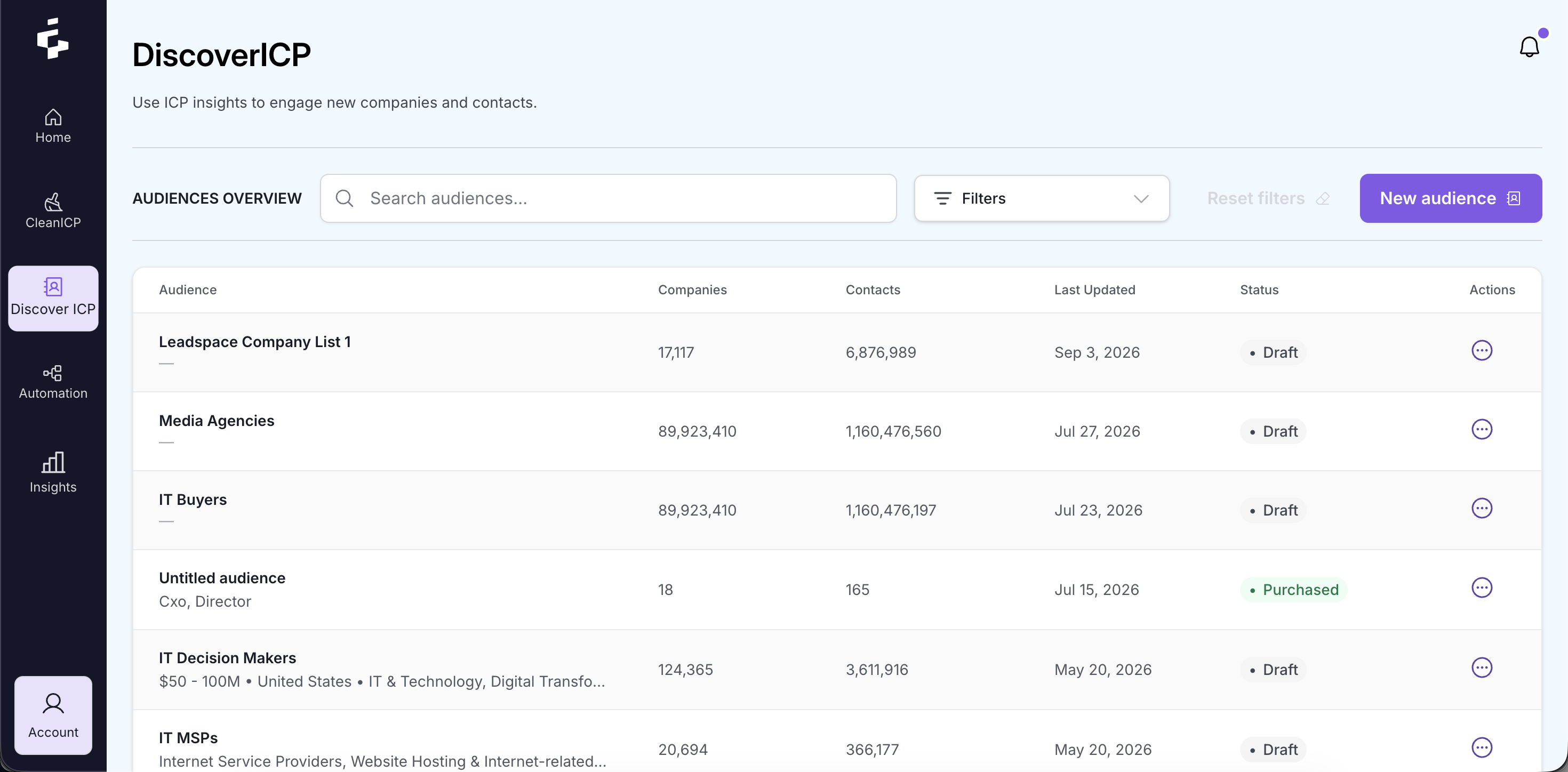
Task: Open actions menu for Media Agencies
Action: coord(1482,430)
